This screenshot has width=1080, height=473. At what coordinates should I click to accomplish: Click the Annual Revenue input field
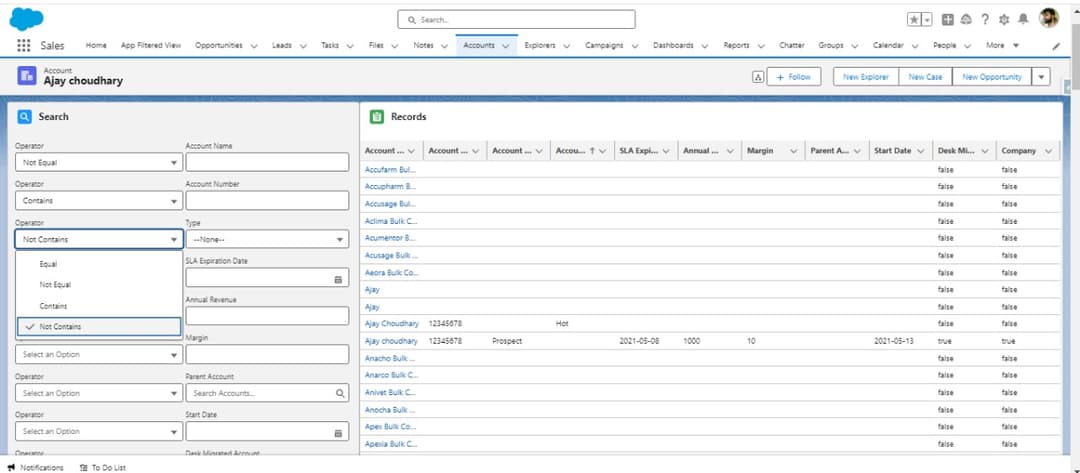[267, 316]
